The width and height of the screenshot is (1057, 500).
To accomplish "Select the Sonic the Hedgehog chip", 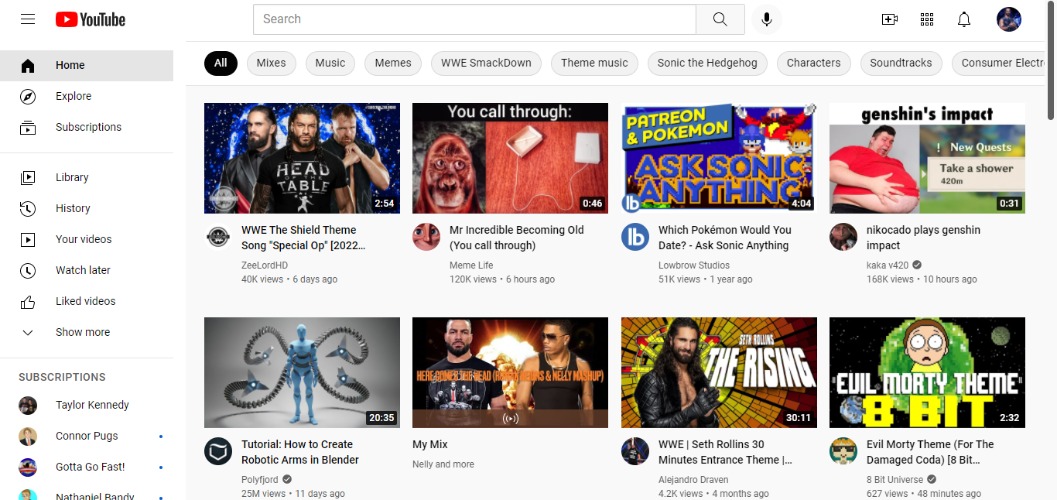I will [707, 63].
